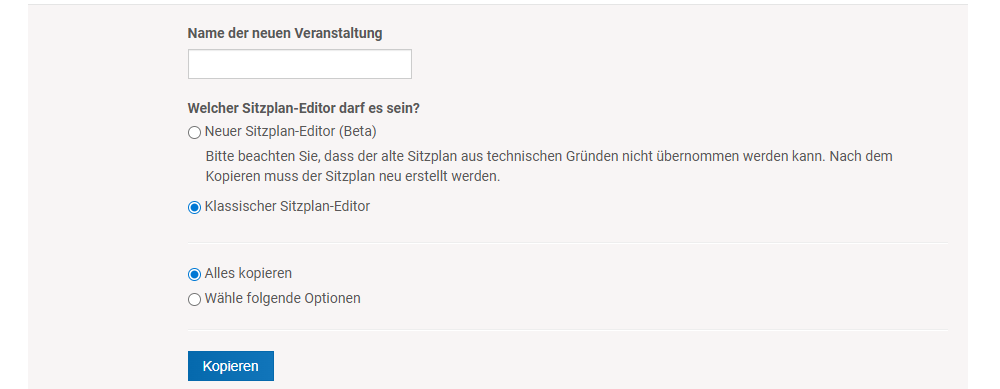Click the label text Neuer Sitzplan-Editor (Beta)
The image size is (1000, 389).
click(x=291, y=132)
